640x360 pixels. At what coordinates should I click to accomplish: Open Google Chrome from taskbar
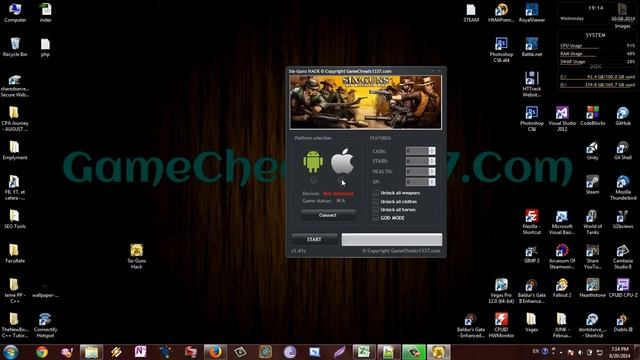click(42, 352)
